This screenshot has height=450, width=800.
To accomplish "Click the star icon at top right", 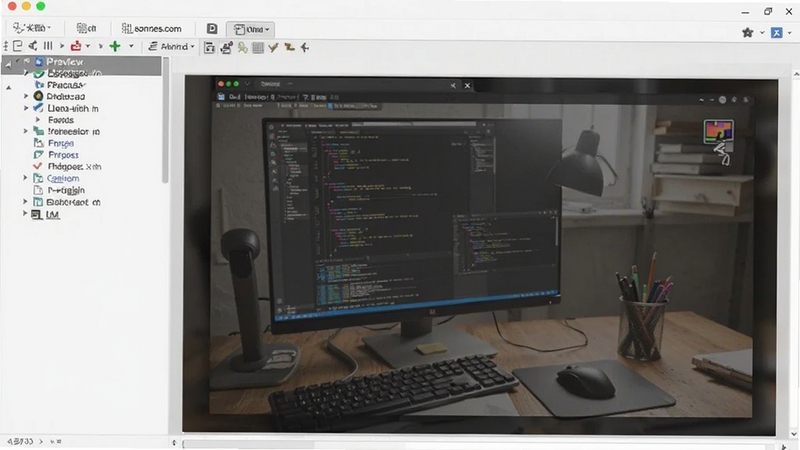I will coord(747,33).
